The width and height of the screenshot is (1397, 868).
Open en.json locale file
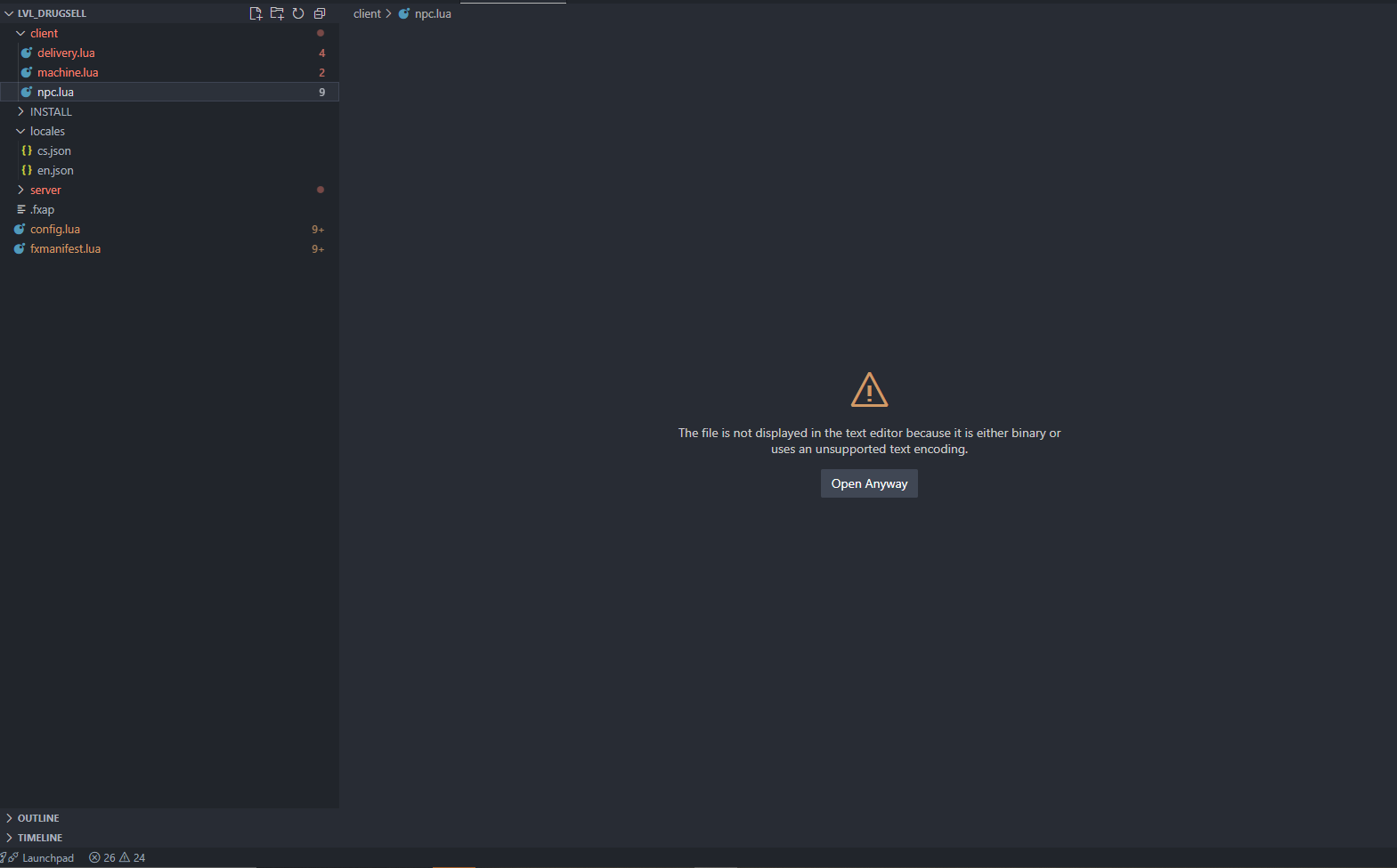(x=169, y=170)
